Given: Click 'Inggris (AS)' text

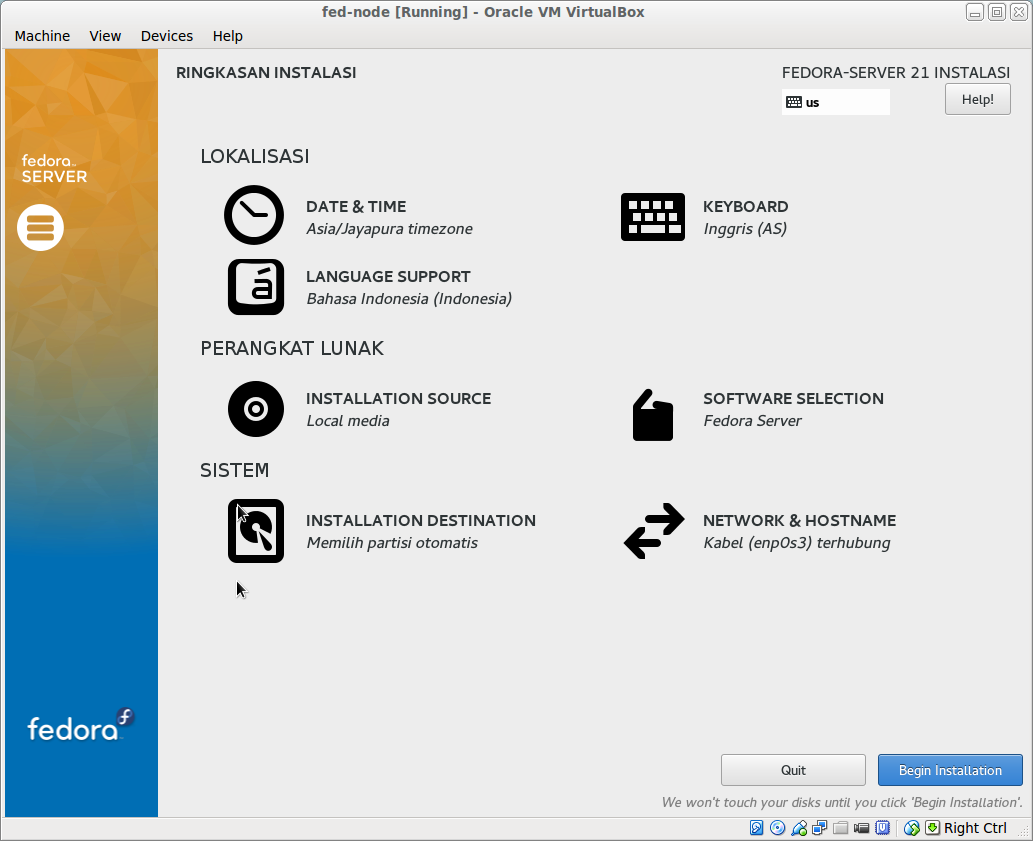Looking at the screenshot, I should coord(745,229).
